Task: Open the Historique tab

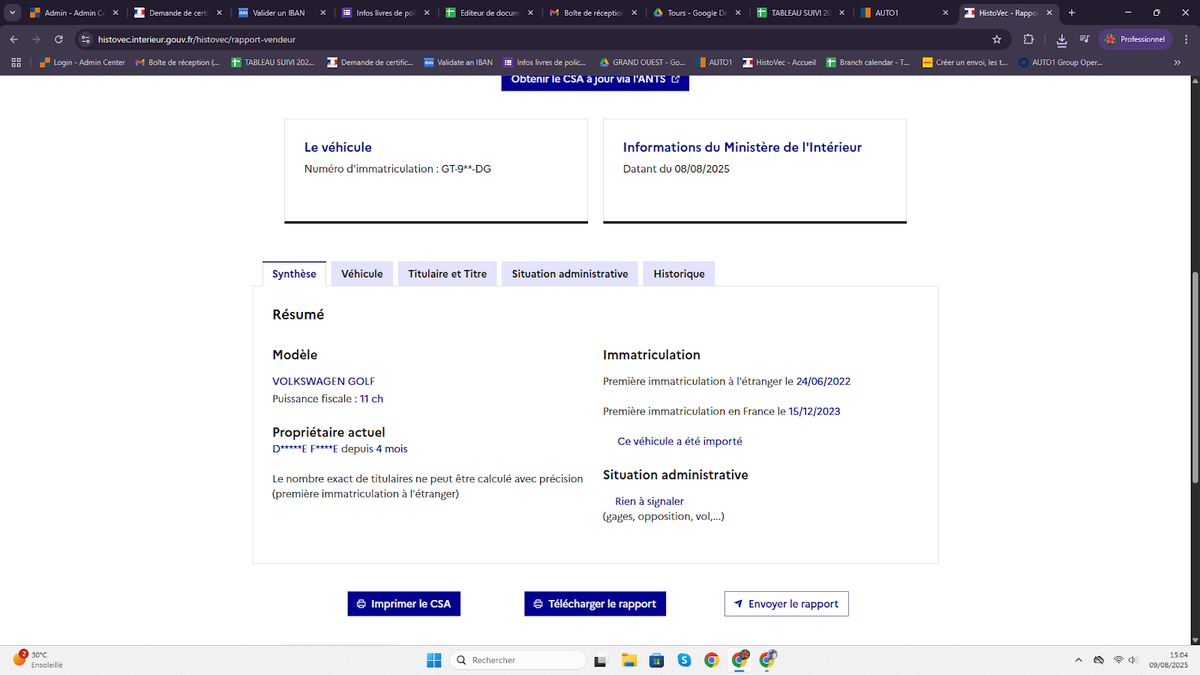Action: coord(679,274)
